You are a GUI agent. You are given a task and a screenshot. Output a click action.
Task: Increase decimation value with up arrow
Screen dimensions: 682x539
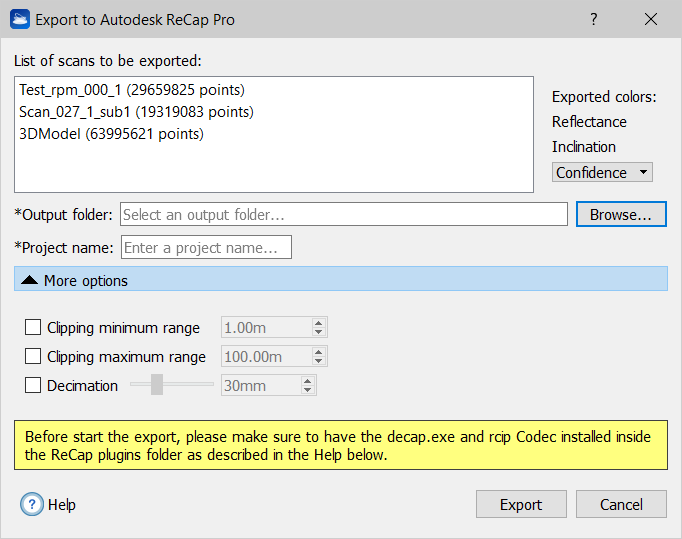tap(308, 381)
